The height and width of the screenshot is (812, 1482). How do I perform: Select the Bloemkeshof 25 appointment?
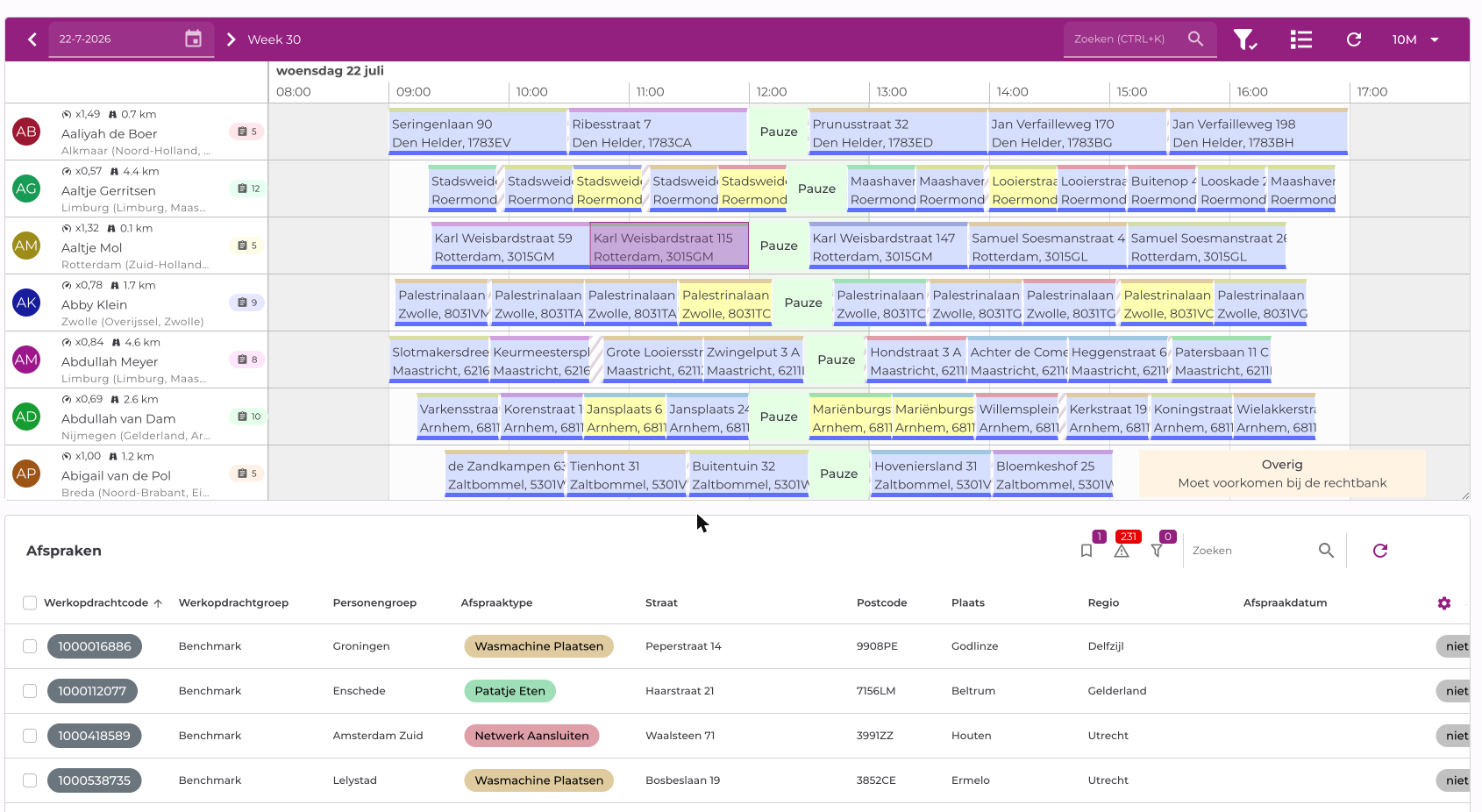click(1053, 473)
